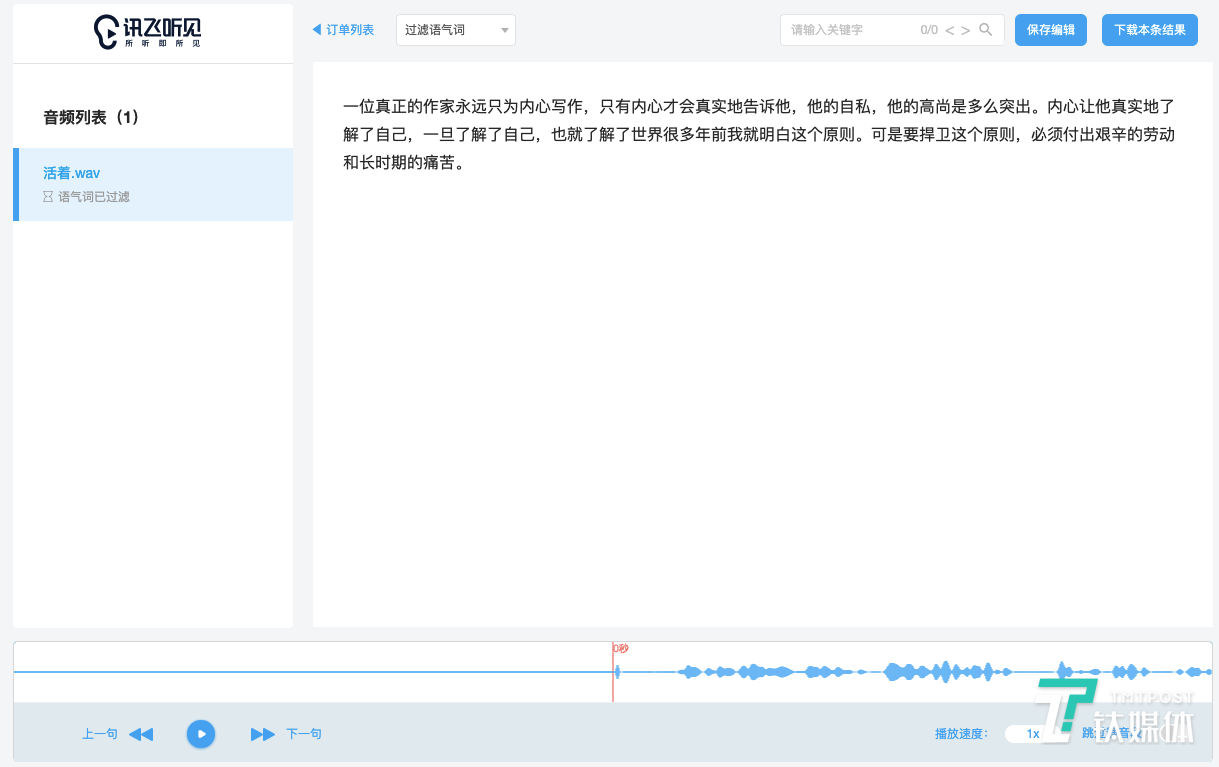This screenshot has width=1219, height=767.
Task: Click the 讯飞听见 logo
Action: (148, 32)
